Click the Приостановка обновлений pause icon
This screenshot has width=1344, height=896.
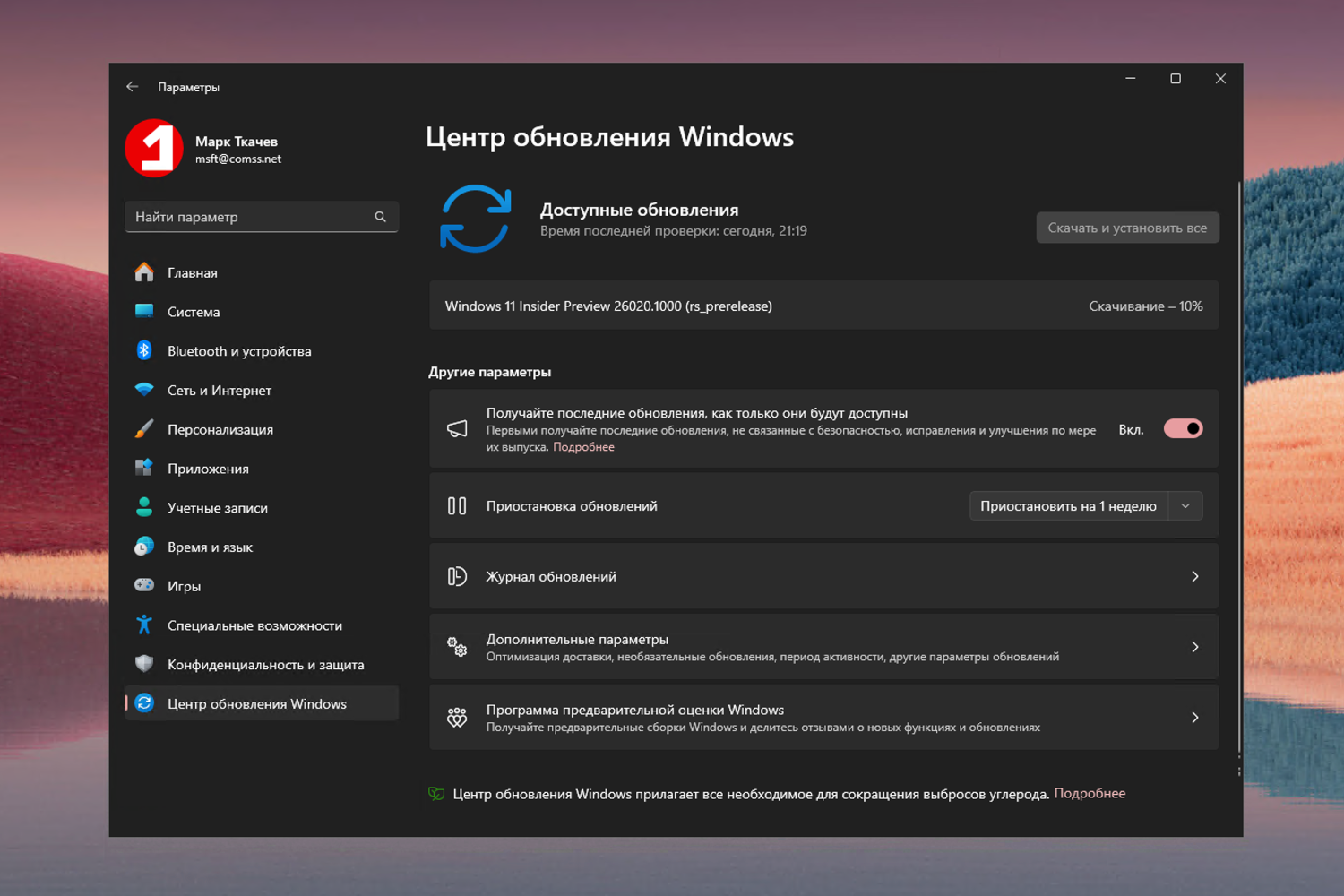click(x=457, y=505)
